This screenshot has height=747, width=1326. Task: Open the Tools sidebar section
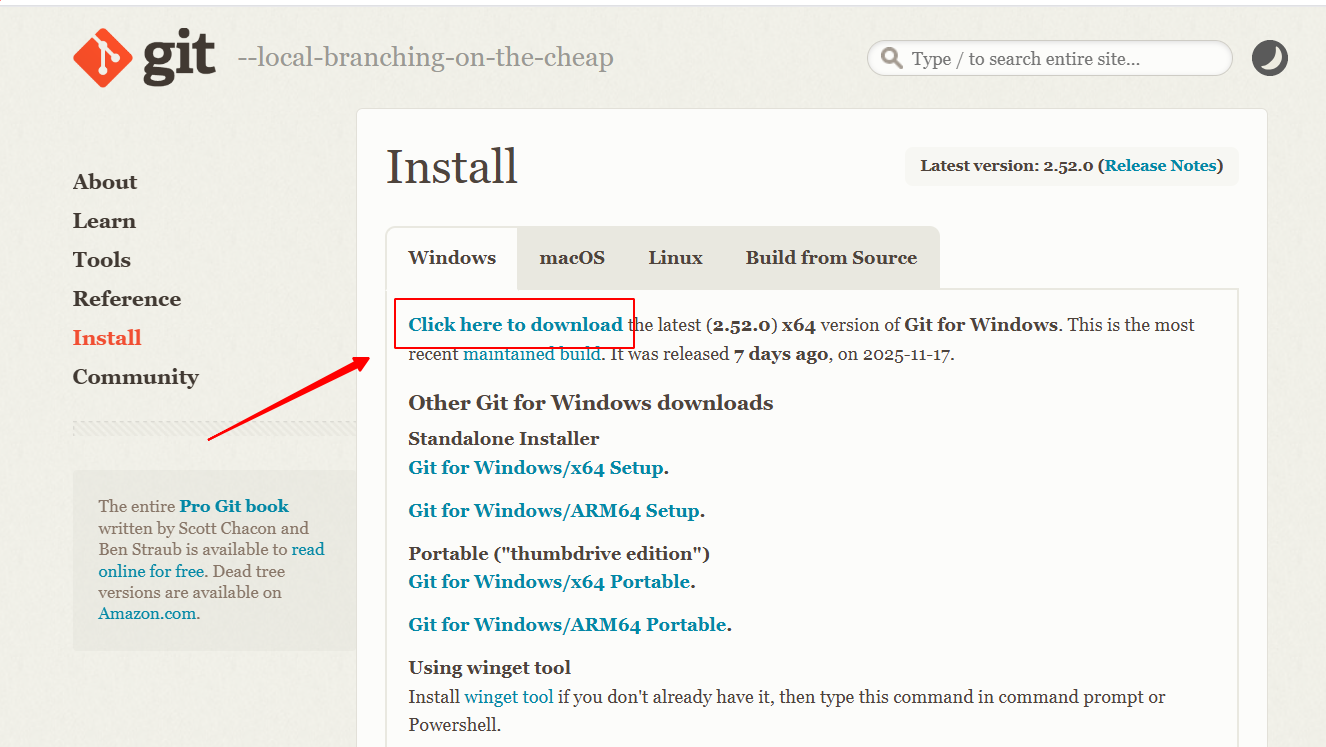point(102,260)
